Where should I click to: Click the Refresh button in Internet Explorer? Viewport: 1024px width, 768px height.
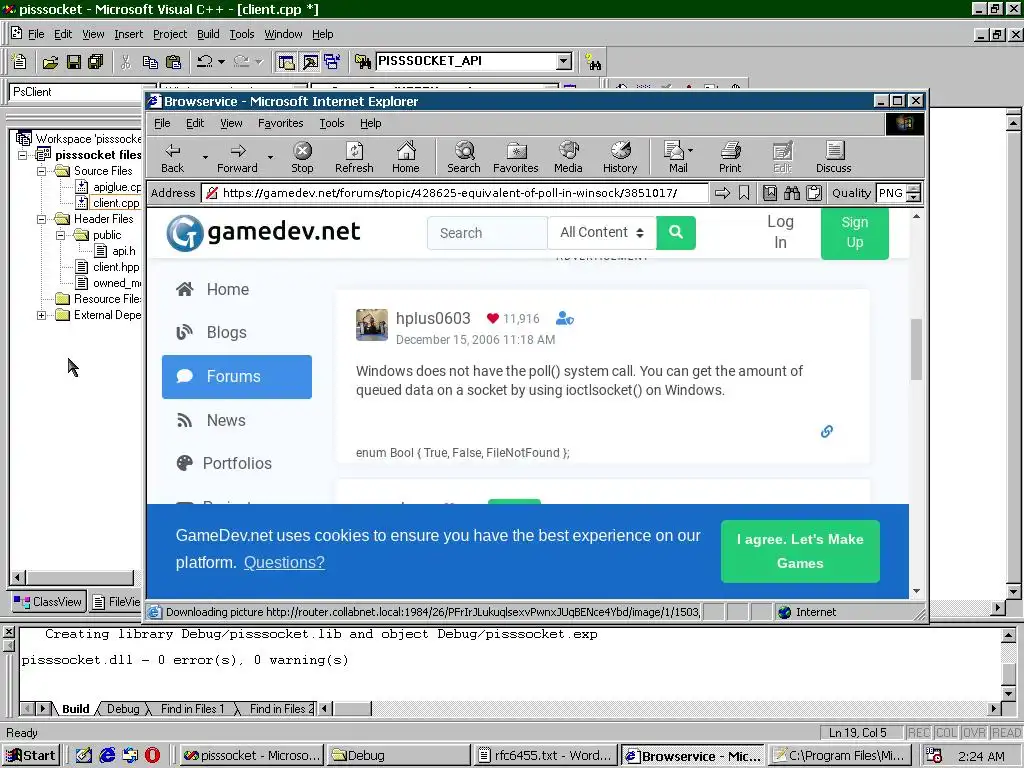[354, 158]
